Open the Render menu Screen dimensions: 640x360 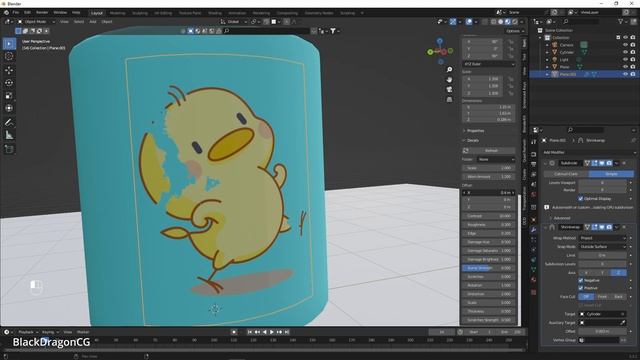pos(42,13)
